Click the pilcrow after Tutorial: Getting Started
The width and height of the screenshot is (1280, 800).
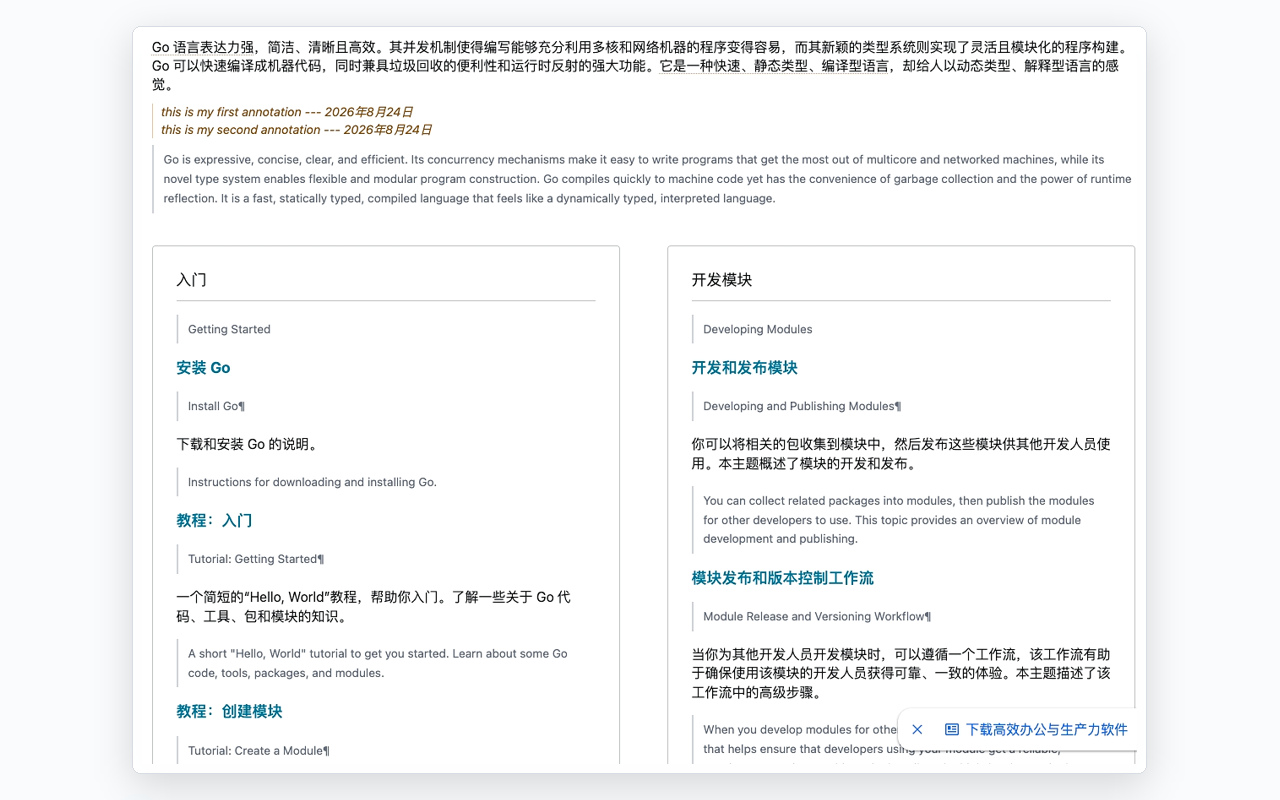[x=321, y=559]
